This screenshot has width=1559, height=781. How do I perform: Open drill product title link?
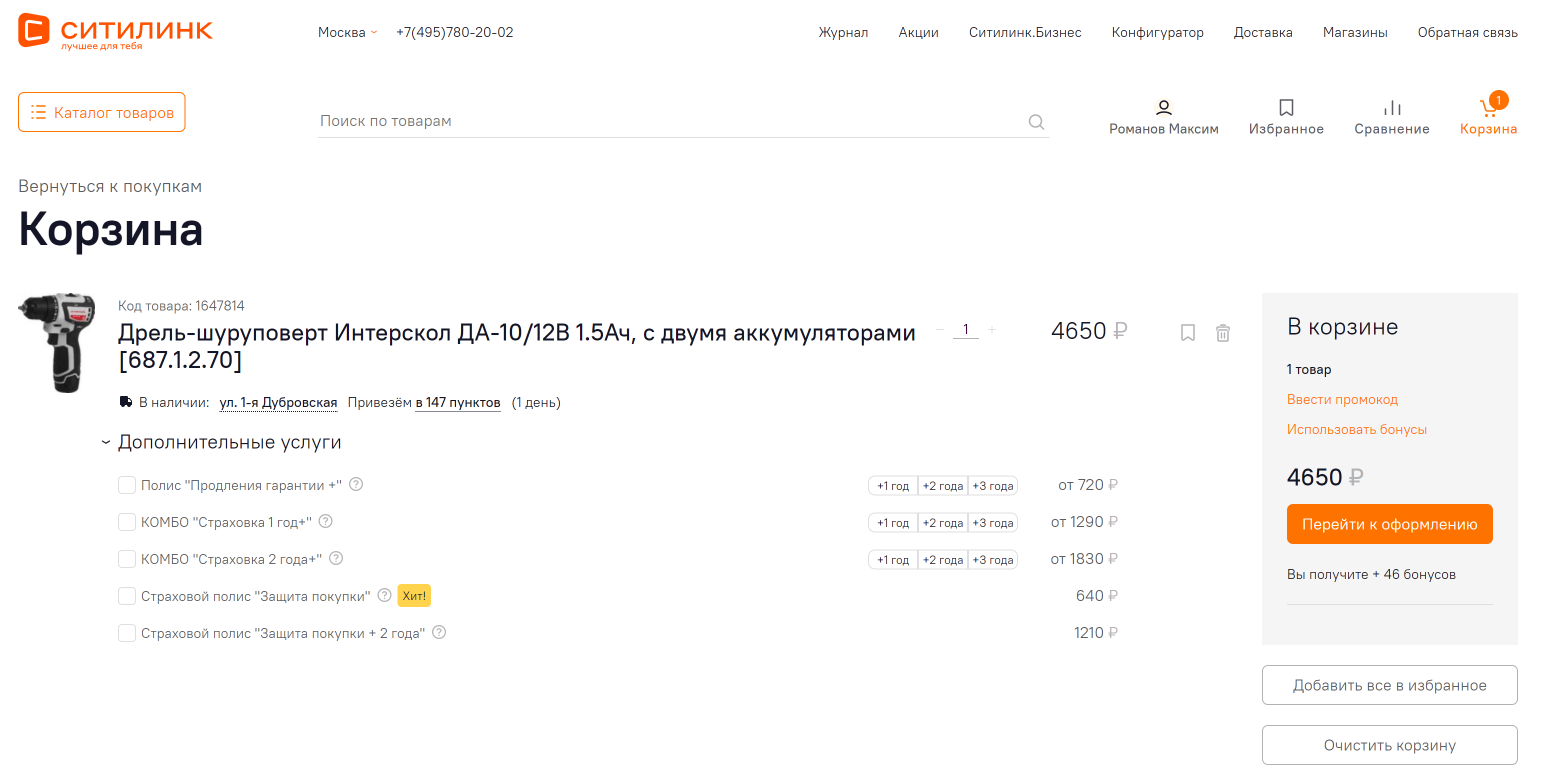(517, 346)
